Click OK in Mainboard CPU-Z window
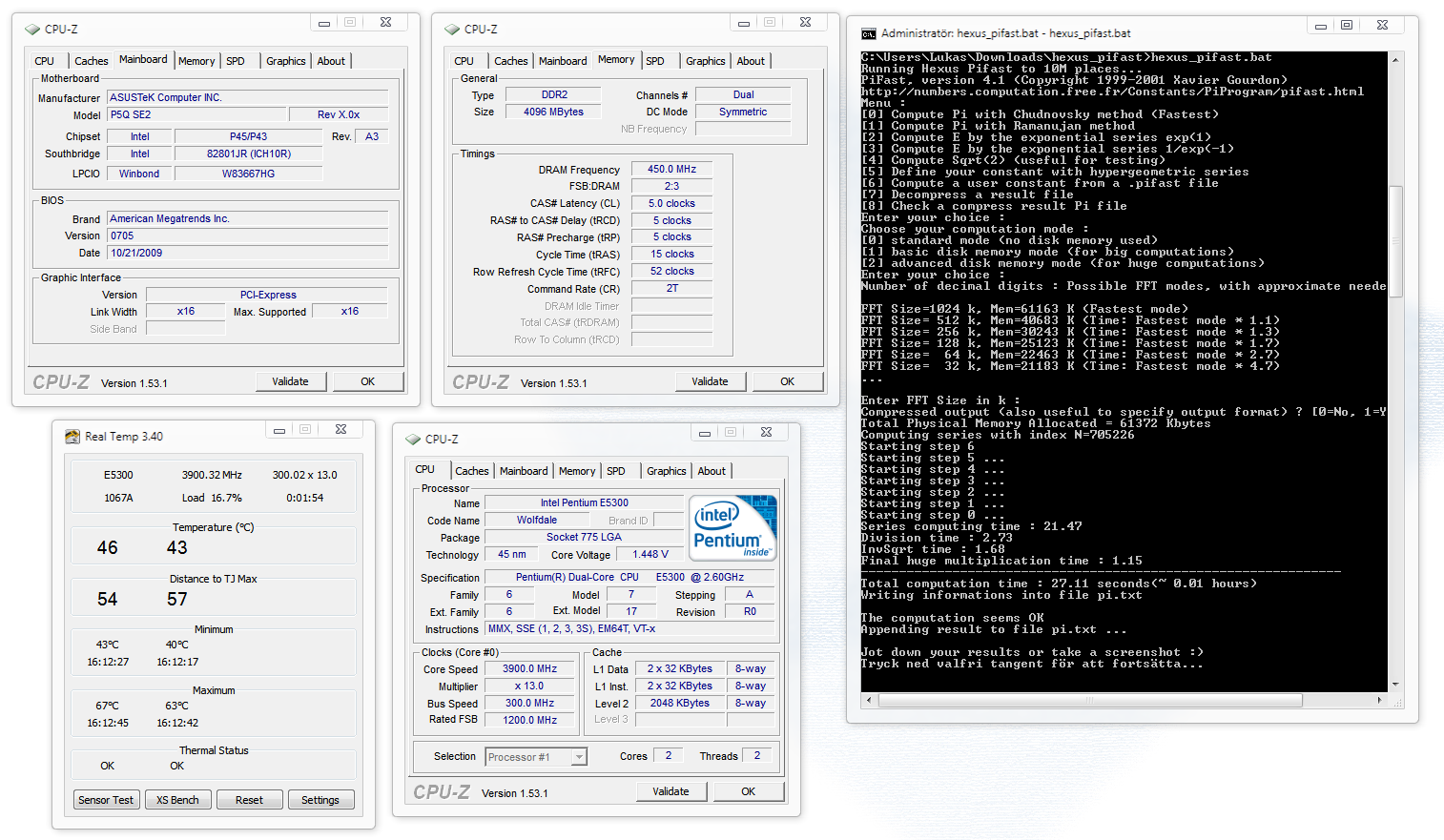The image size is (1444, 840). click(368, 381)
